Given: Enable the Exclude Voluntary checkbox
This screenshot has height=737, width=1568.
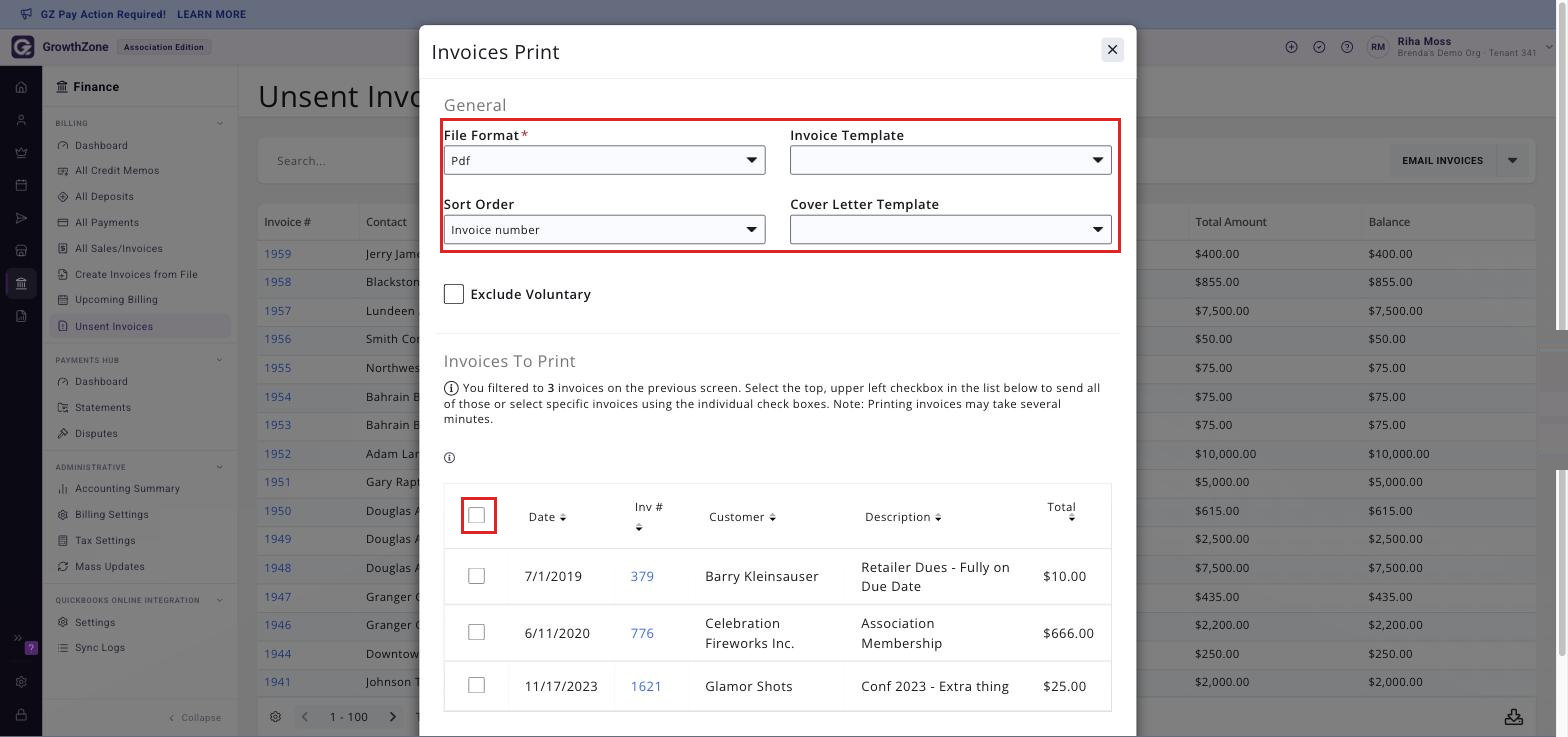Looking at the screenshot, I should [454, 294].
